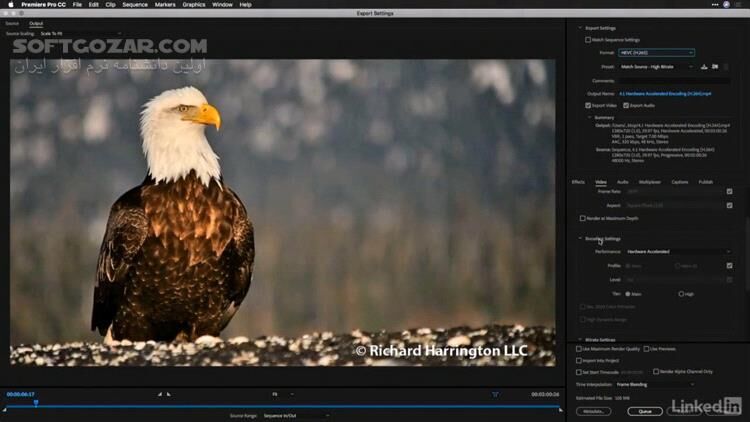Click the blue playhead on timeline

tap(36, 403)
